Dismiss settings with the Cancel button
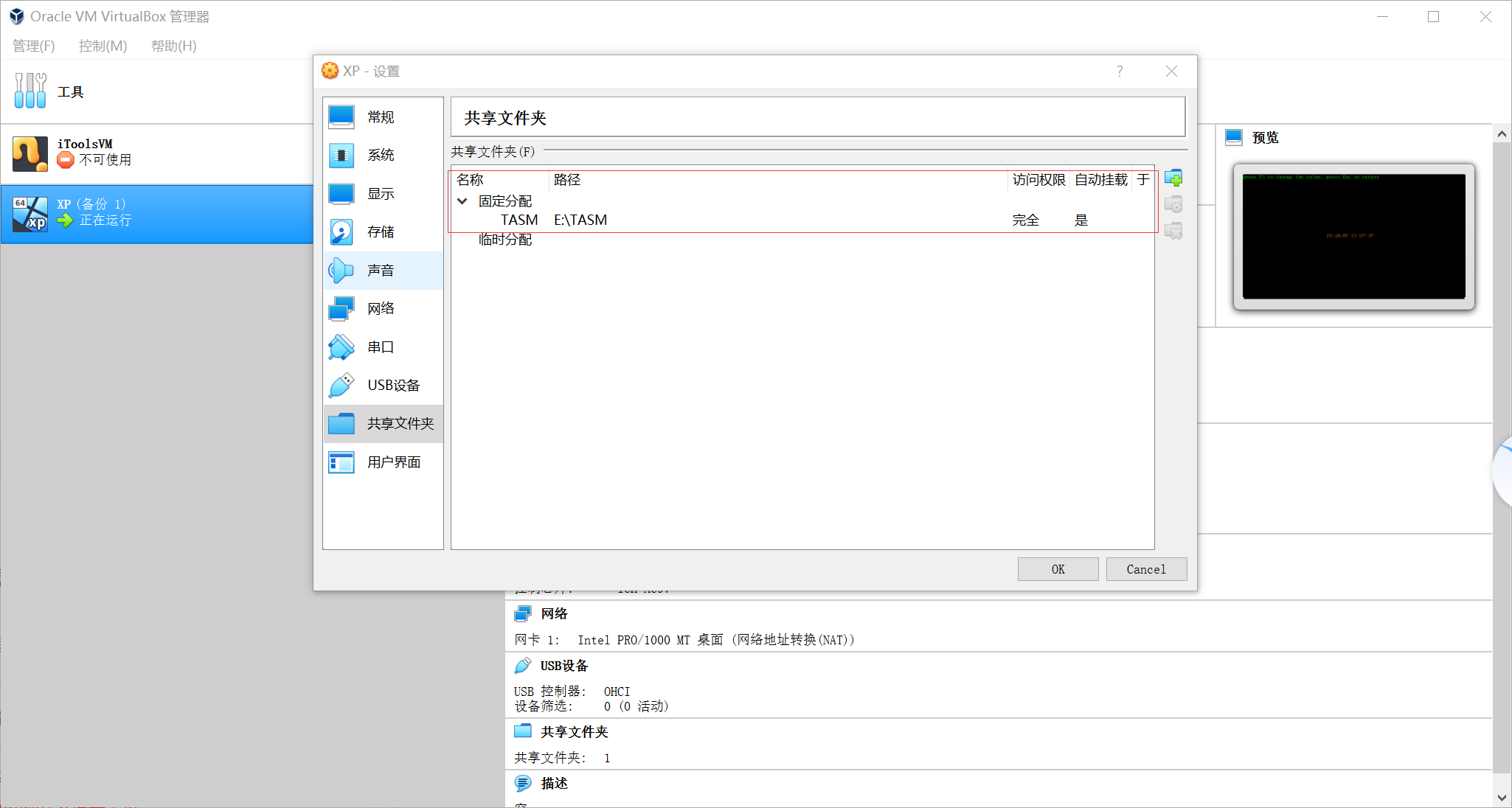 [x=1146, y=569]
